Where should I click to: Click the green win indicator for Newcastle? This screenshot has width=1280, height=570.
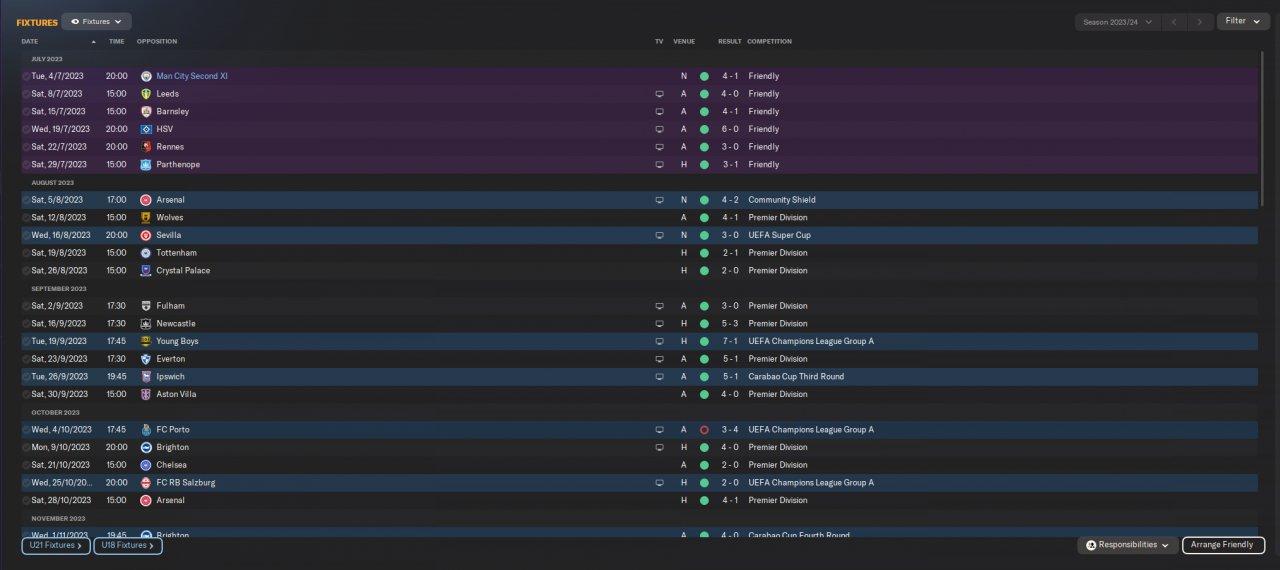(x=704, y=324)
